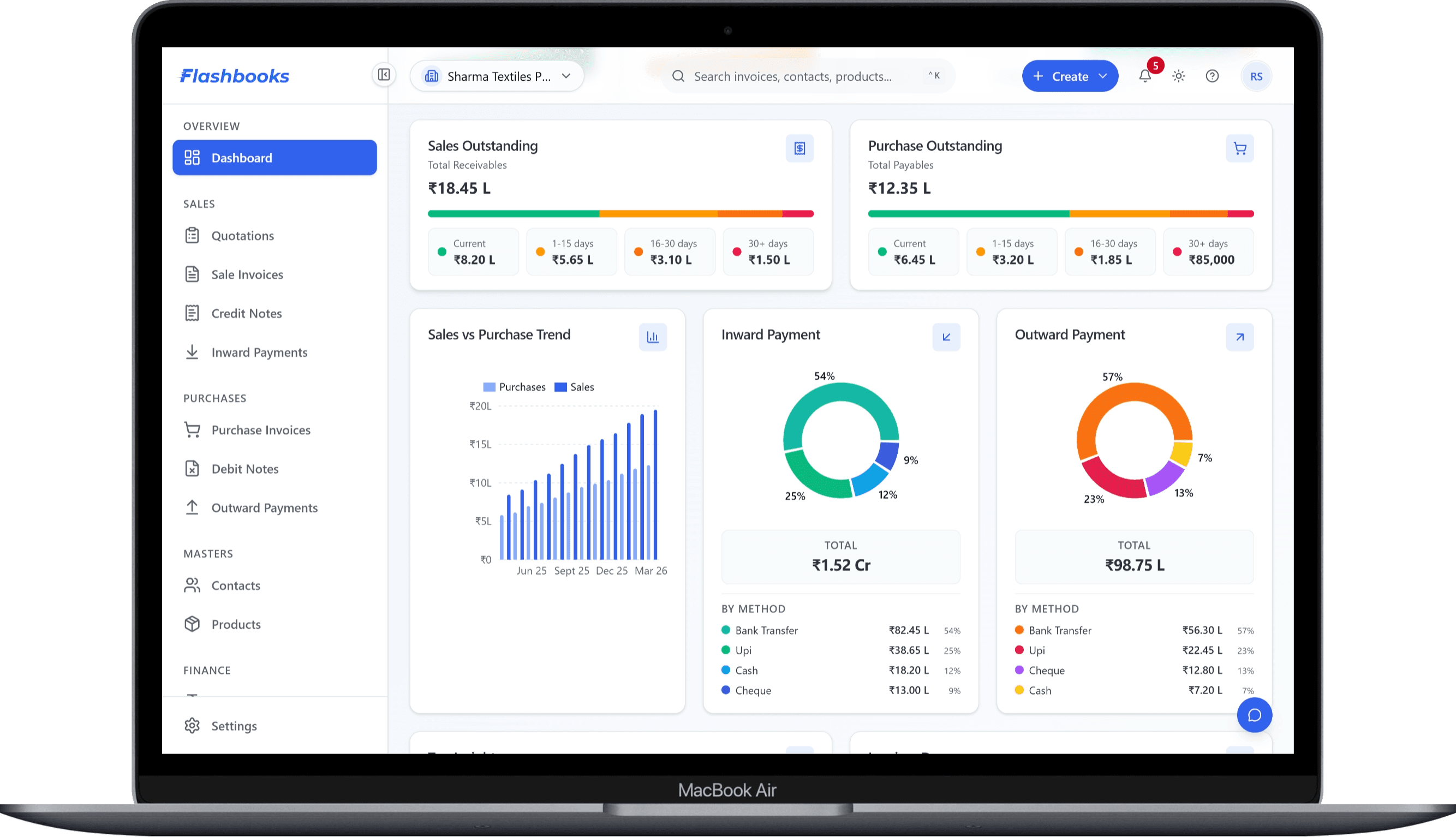Go to Purchase Invoices page
This screenshot has width=1456, height=837.
[x=260, y=430]
